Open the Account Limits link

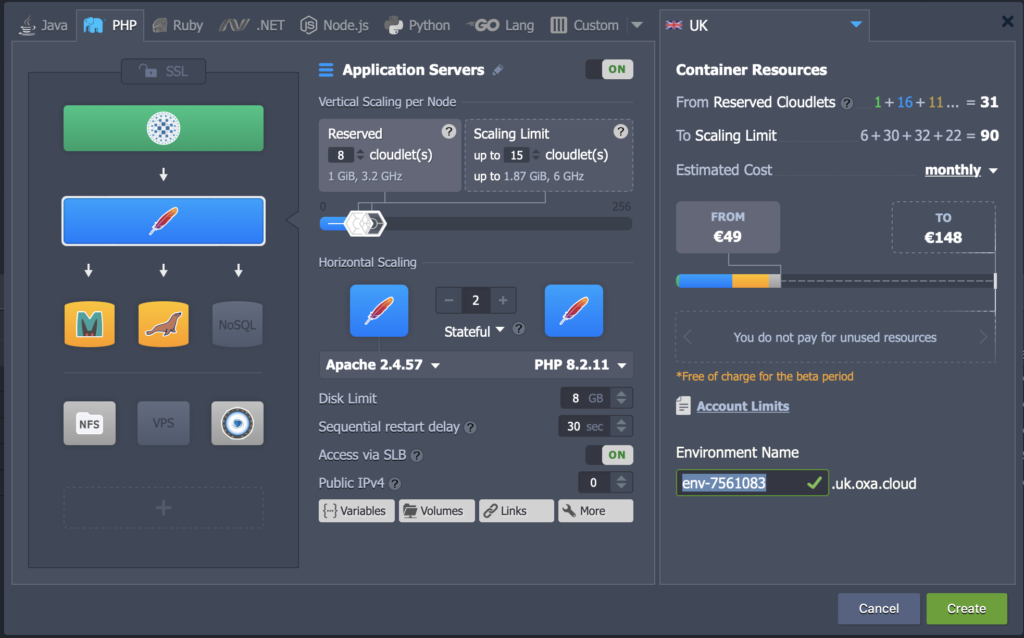point(742,406)
